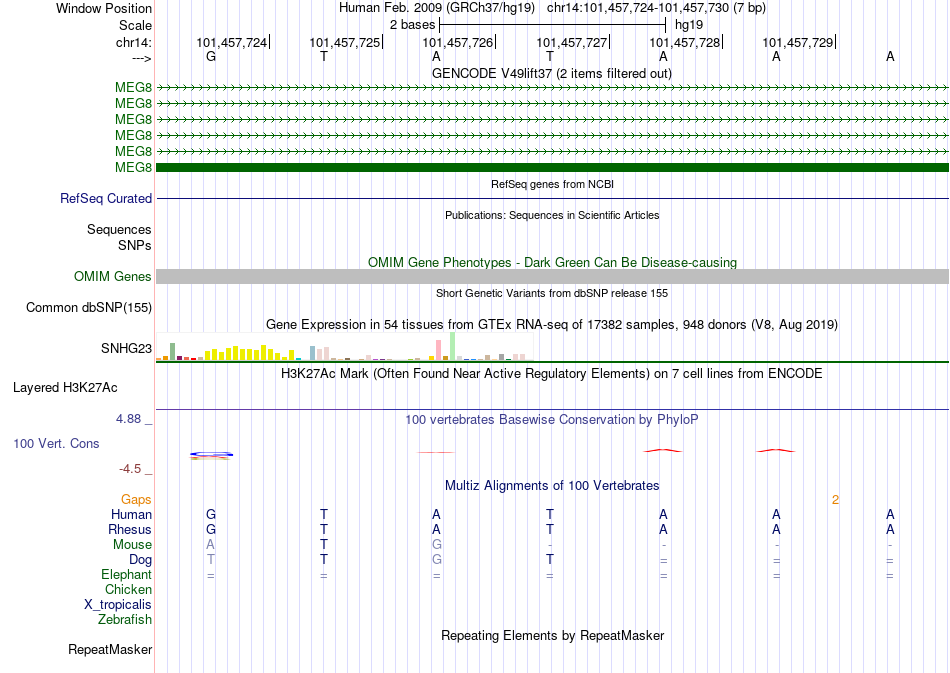Screen dimensions: 950x673
Task: Click the pink GTEx expression bar
Action: point(439,350)
